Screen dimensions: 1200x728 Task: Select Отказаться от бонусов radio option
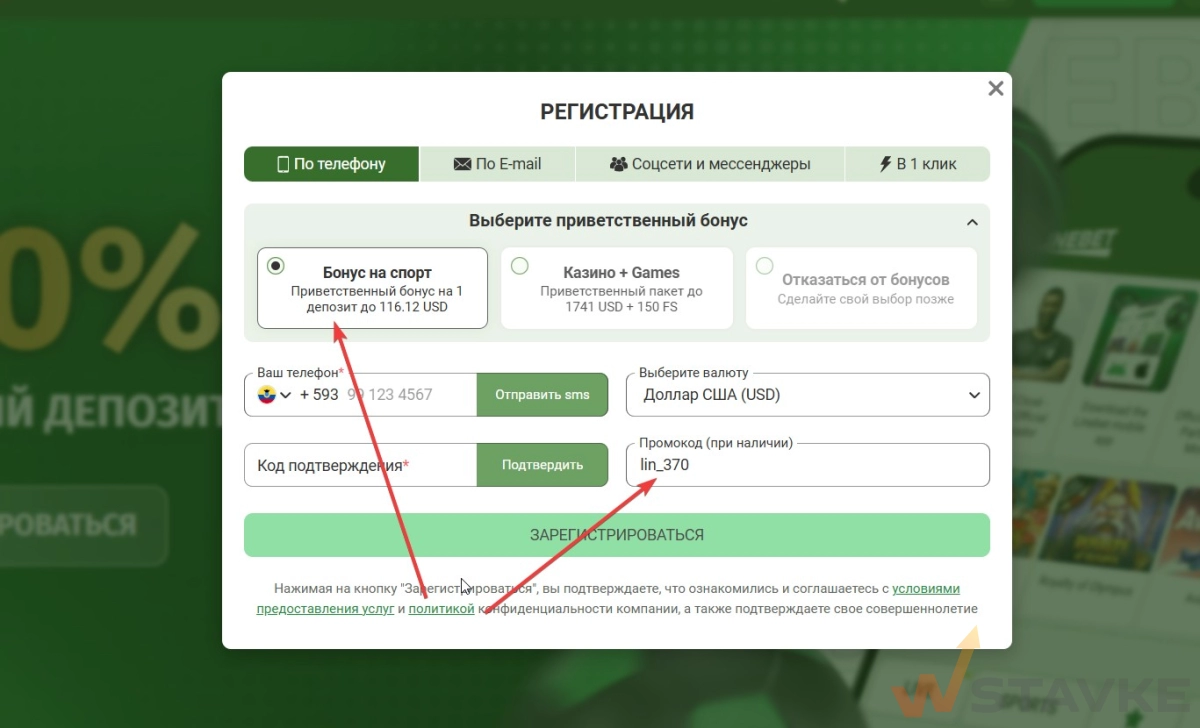click(765, 266)
